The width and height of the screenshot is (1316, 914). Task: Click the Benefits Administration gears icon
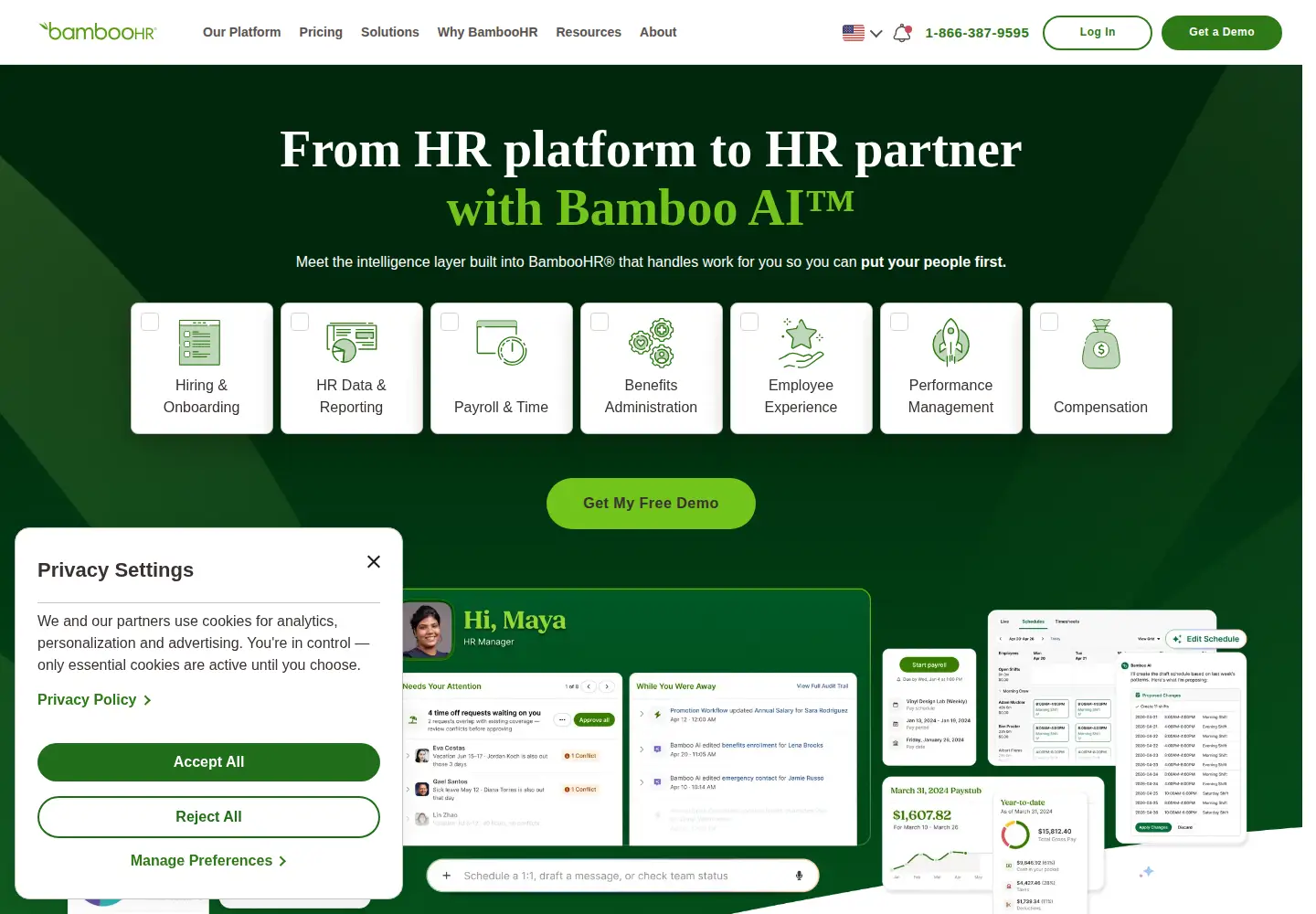pyautogui.click(x=652, y=343)
